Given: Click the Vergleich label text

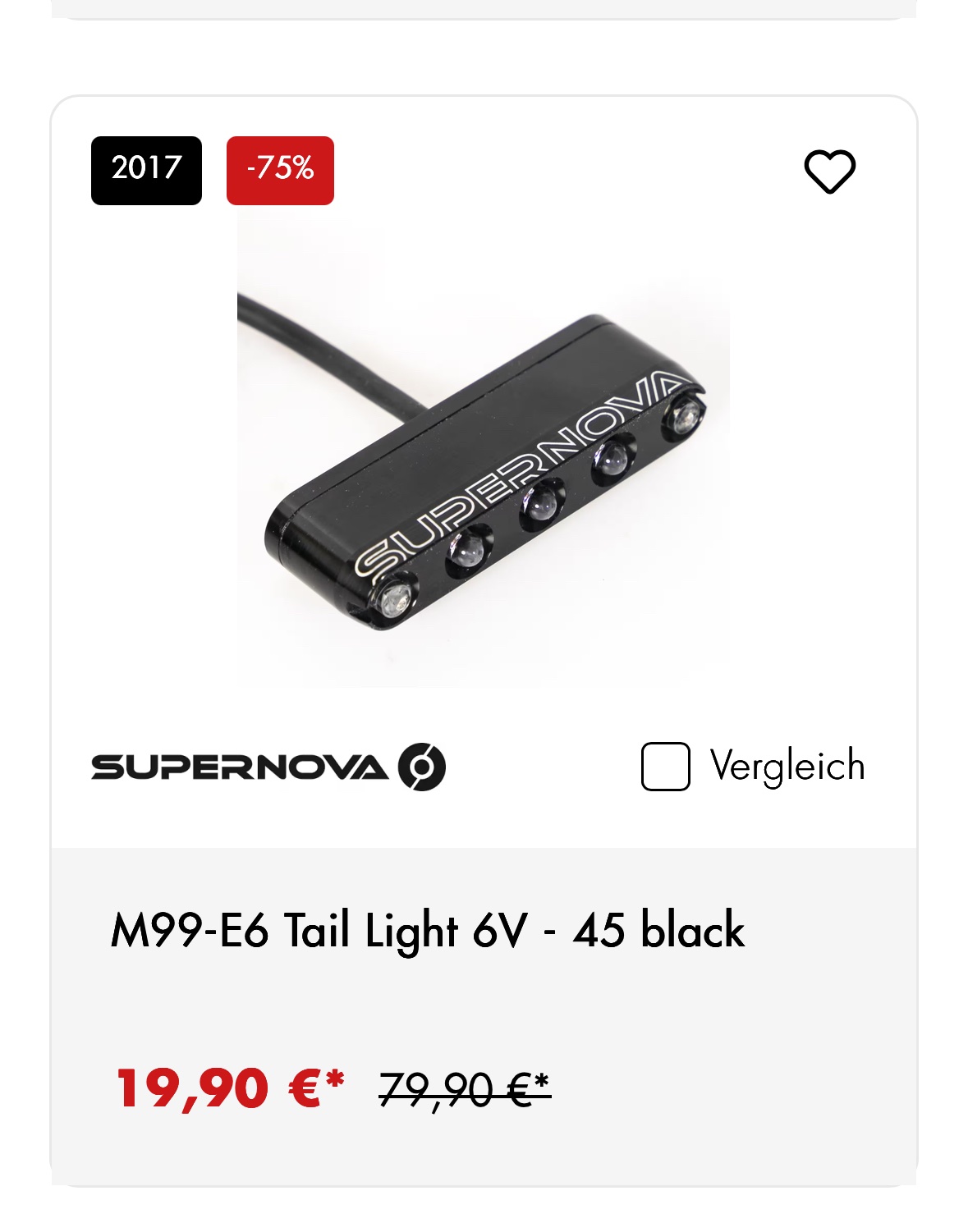Looking at the screenshot, I should 787,767.
